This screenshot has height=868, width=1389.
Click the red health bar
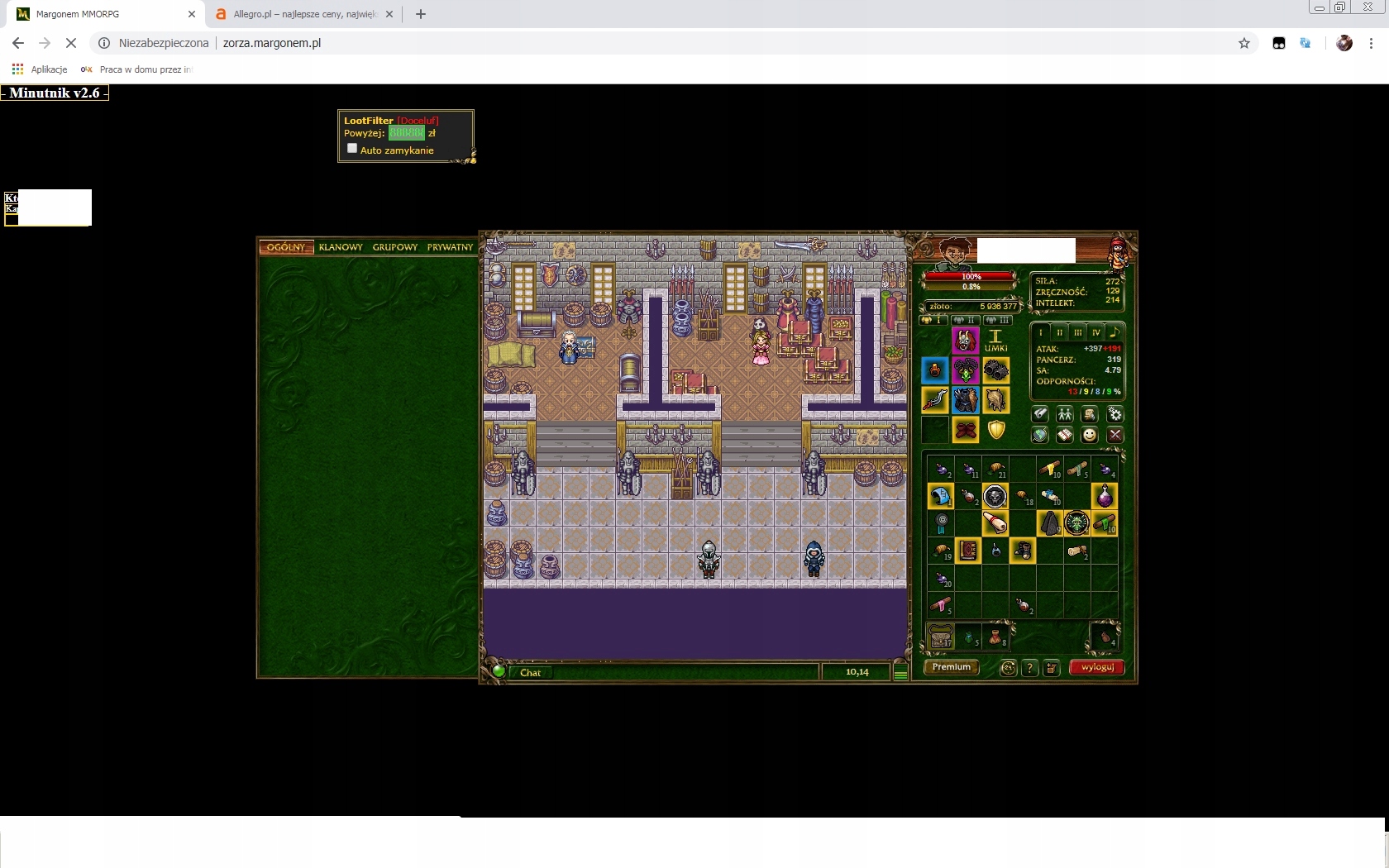point(971,277)
